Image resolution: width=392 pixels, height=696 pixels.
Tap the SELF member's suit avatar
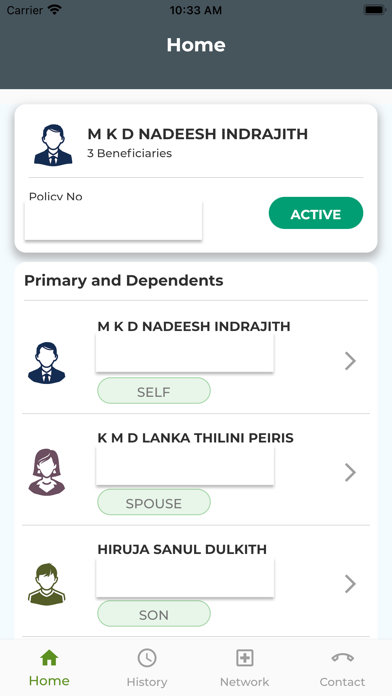(46, 363)
